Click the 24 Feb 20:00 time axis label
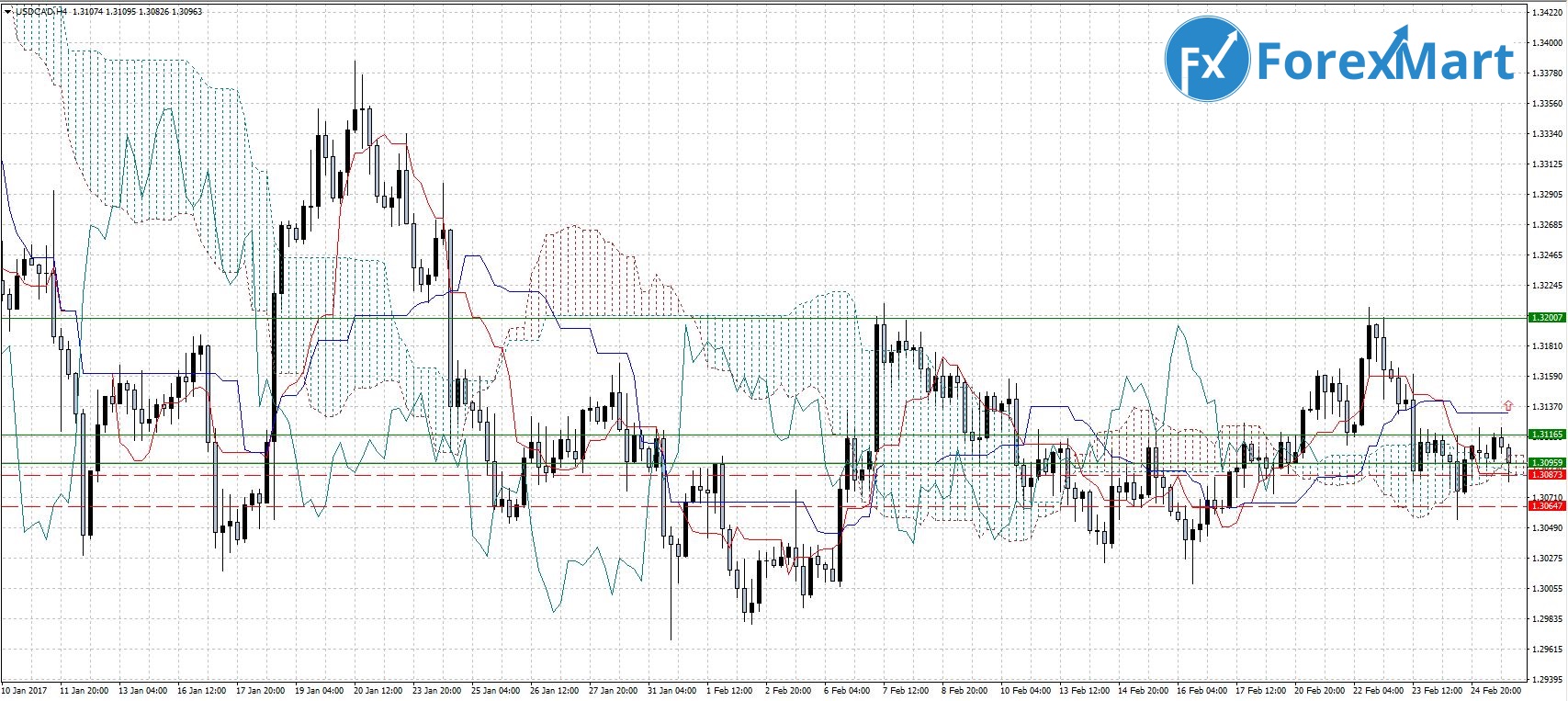 [1496, 691]
